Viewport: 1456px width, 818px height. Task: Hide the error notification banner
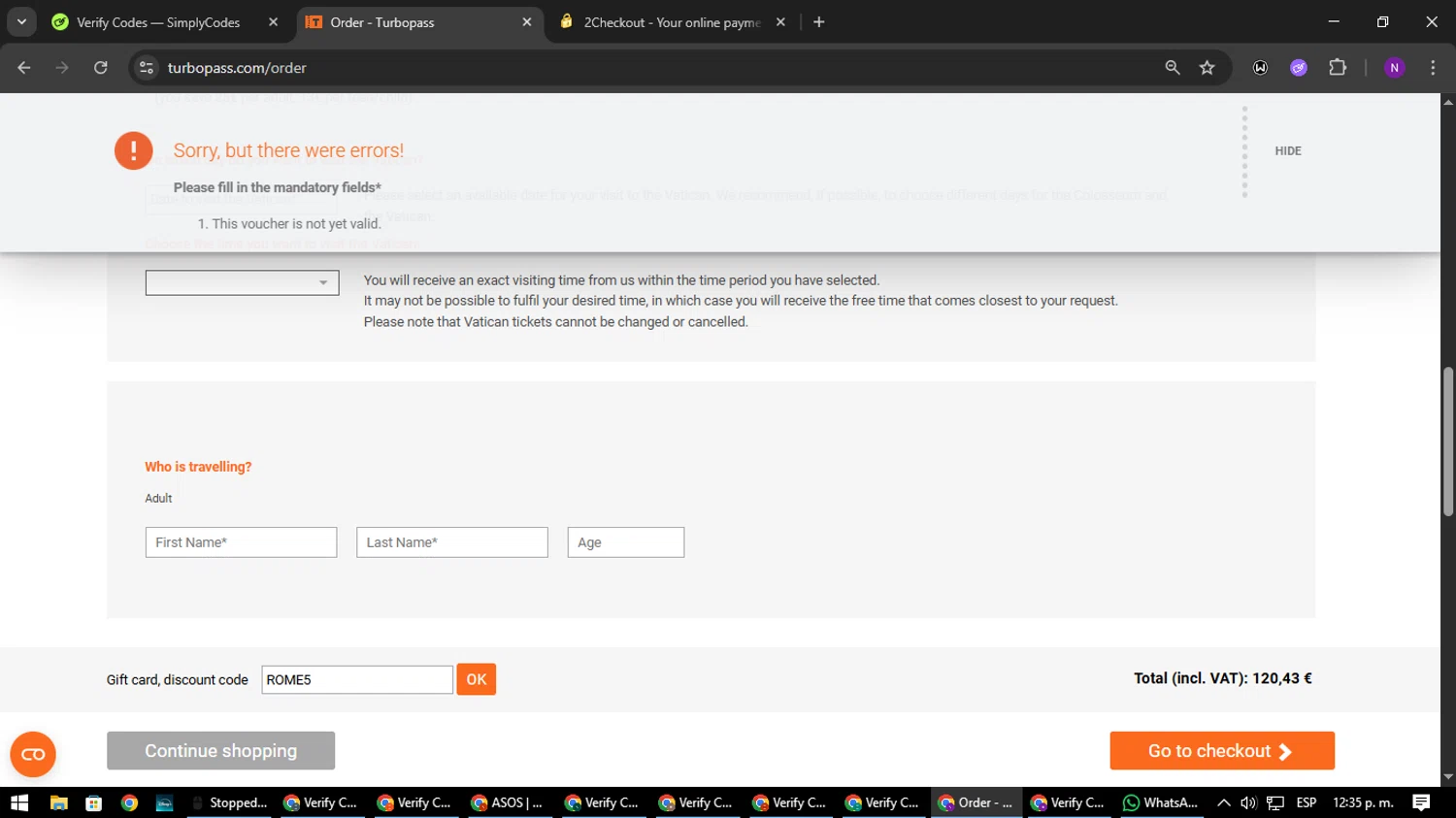(1288, 151)
